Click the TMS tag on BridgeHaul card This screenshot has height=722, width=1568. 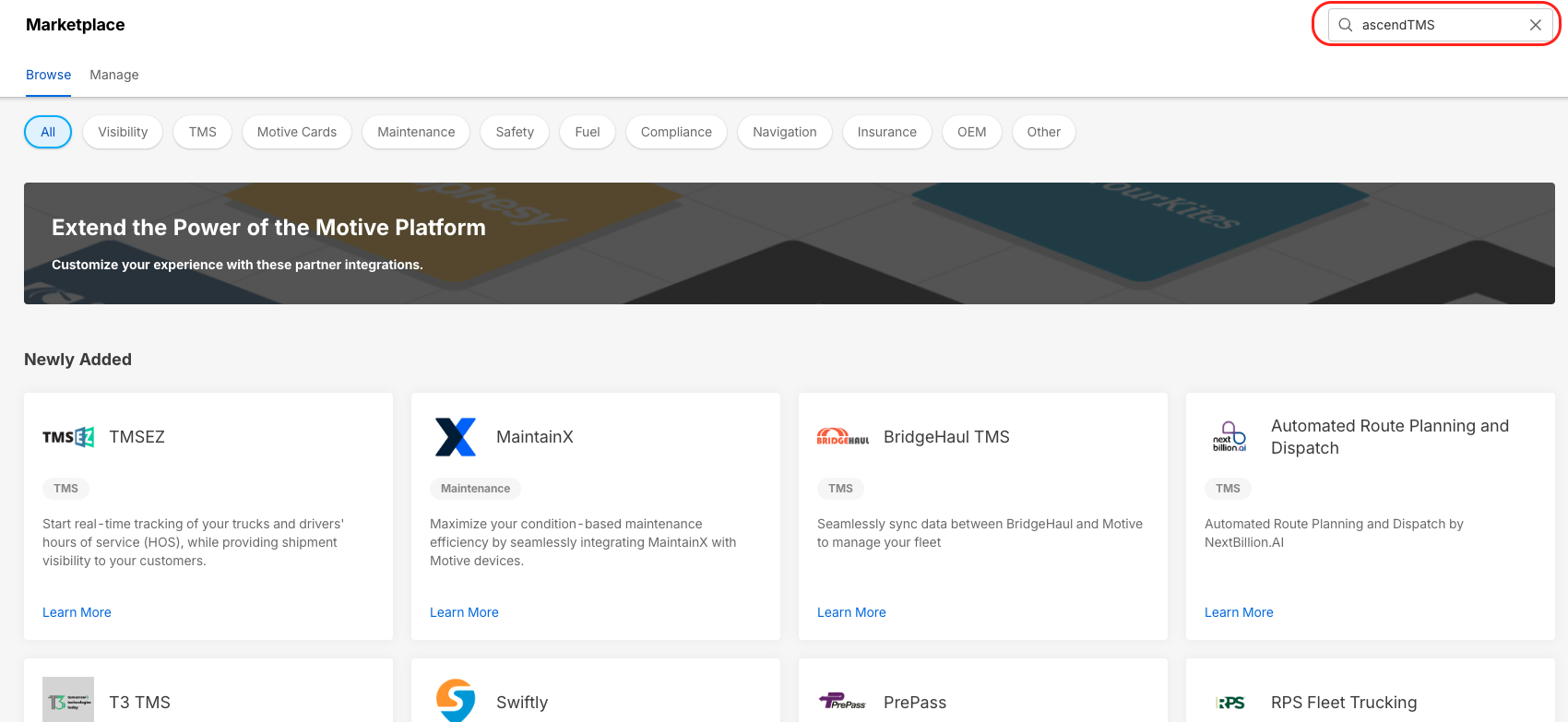(841, 489)
